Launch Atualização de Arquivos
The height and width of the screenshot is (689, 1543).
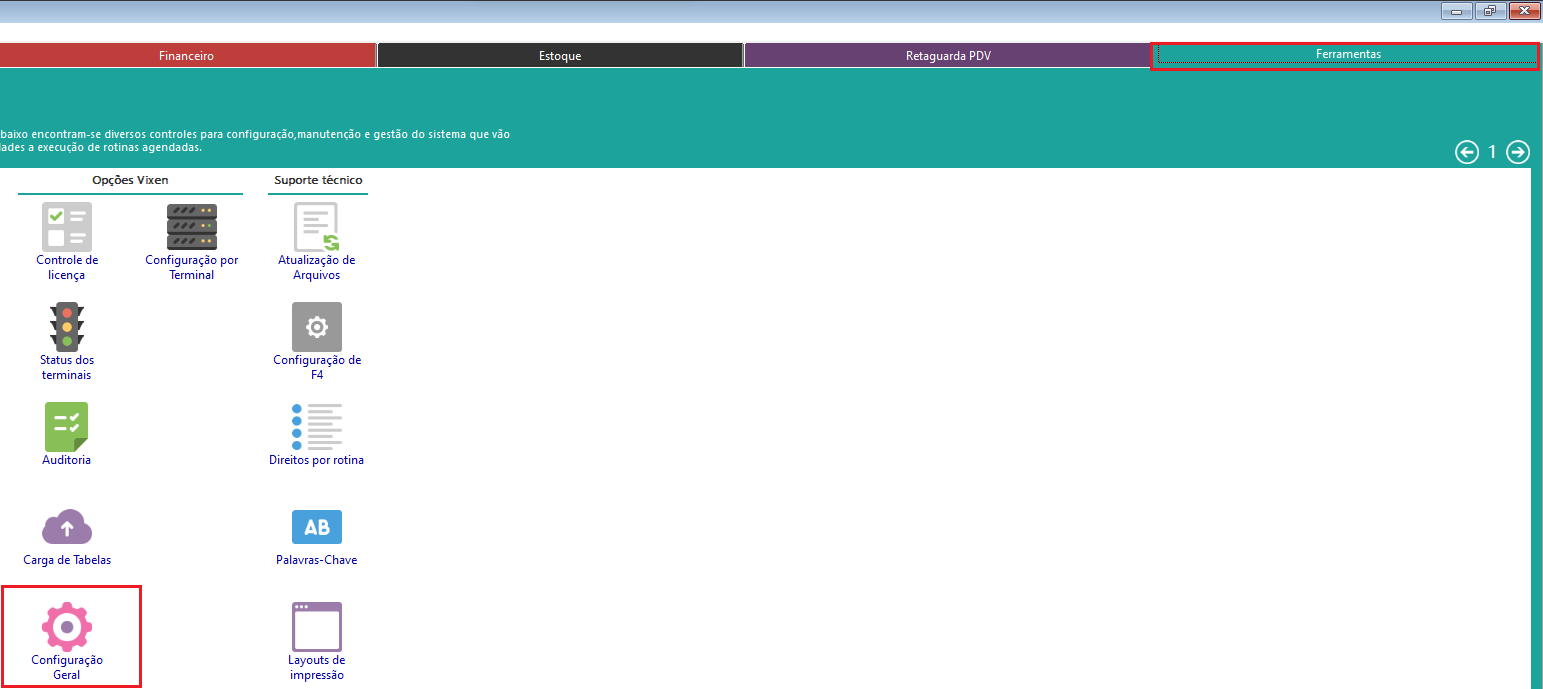[316, 227]
